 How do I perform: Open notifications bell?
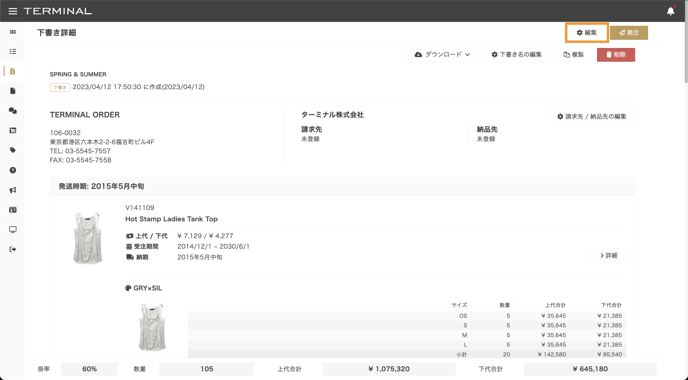pos(670,11)
